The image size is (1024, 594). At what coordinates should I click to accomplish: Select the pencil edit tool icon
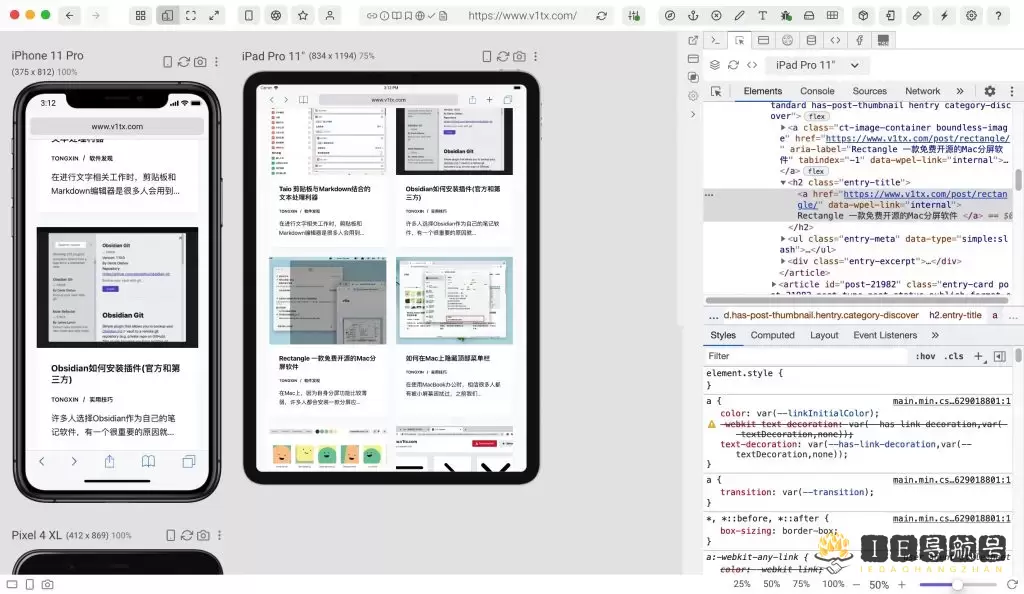click(x=739, y=16)
